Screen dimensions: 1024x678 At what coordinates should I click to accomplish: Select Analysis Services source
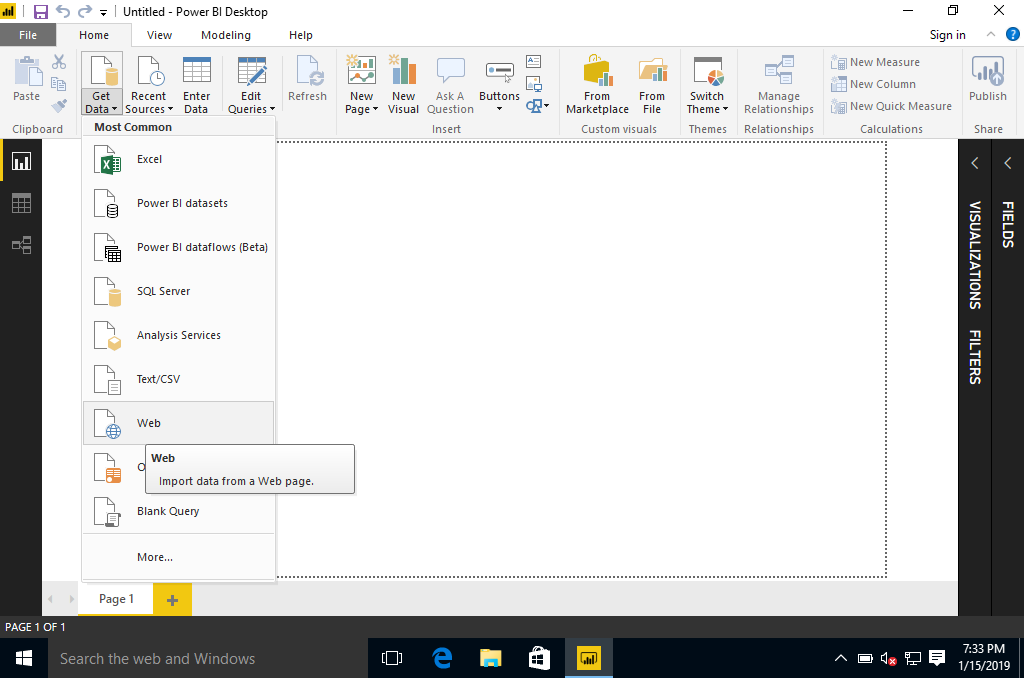coord(177,336)
